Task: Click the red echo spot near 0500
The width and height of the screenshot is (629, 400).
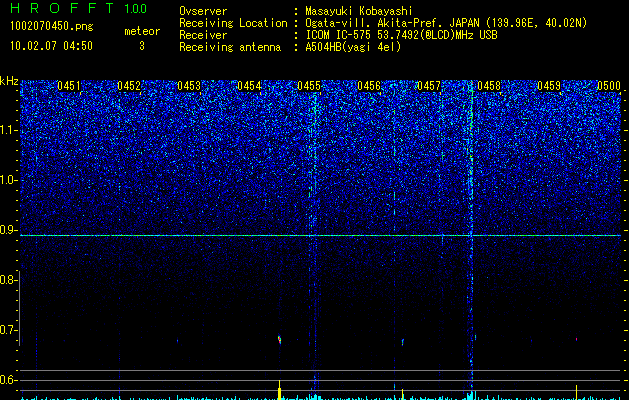Action: coord(576,339)
